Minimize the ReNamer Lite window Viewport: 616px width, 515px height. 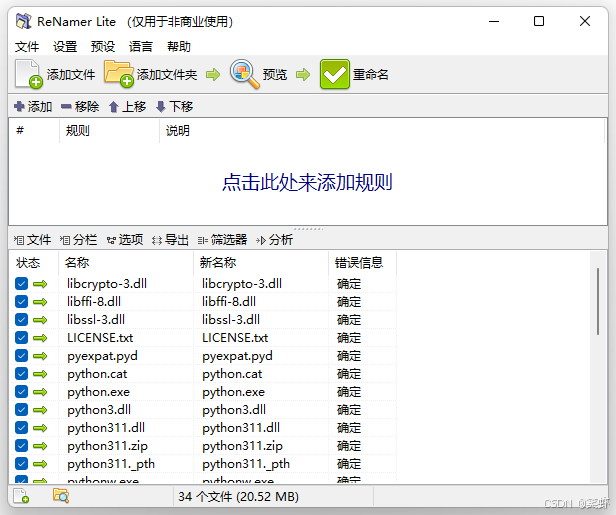(494, 21)
